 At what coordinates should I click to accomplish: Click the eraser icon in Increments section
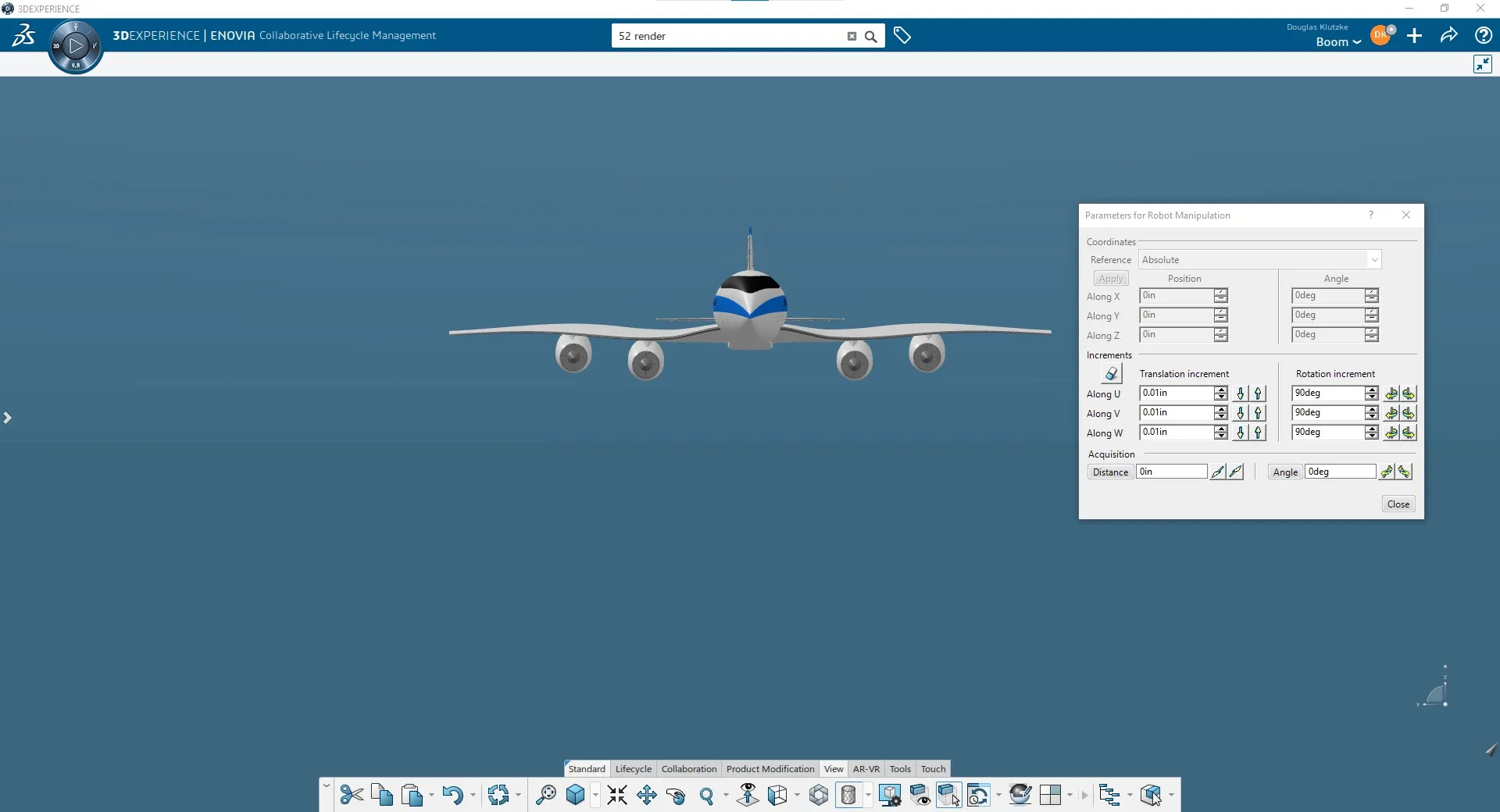point(1111,374)
